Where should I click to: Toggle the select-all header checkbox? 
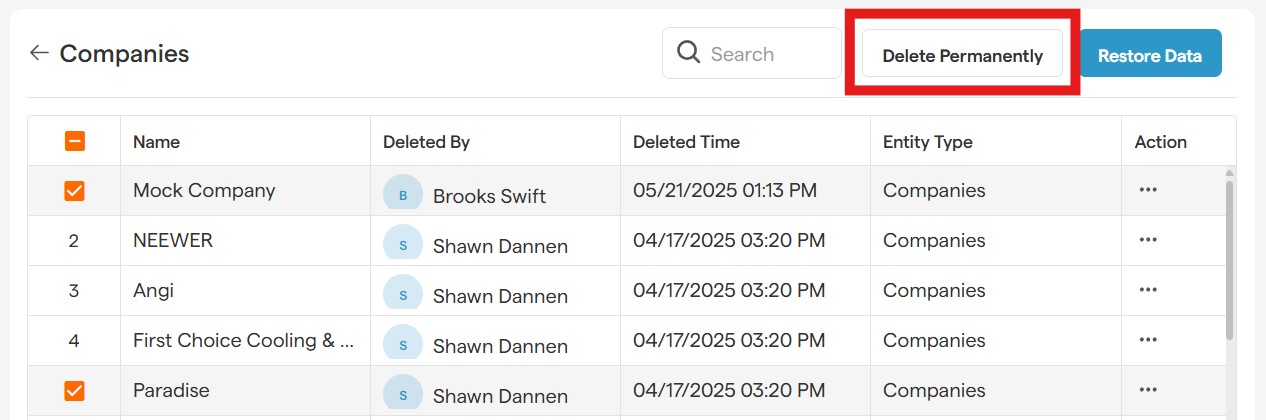[x=75, y=141]
